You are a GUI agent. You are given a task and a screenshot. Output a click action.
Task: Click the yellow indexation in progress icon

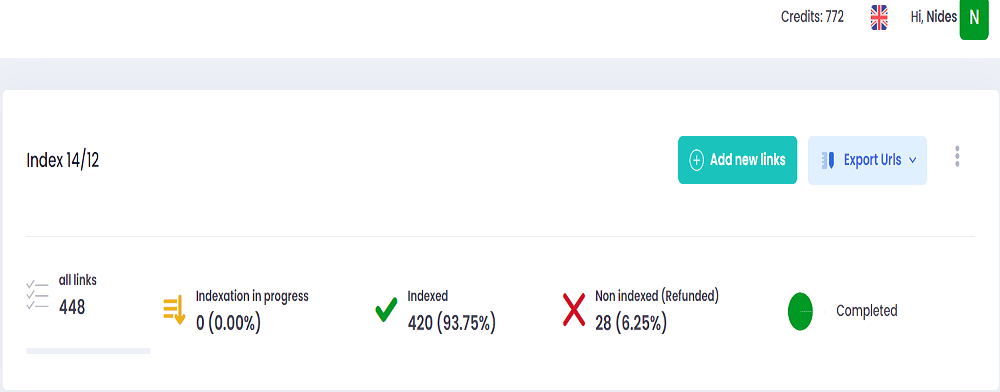(x=174, y=310)
